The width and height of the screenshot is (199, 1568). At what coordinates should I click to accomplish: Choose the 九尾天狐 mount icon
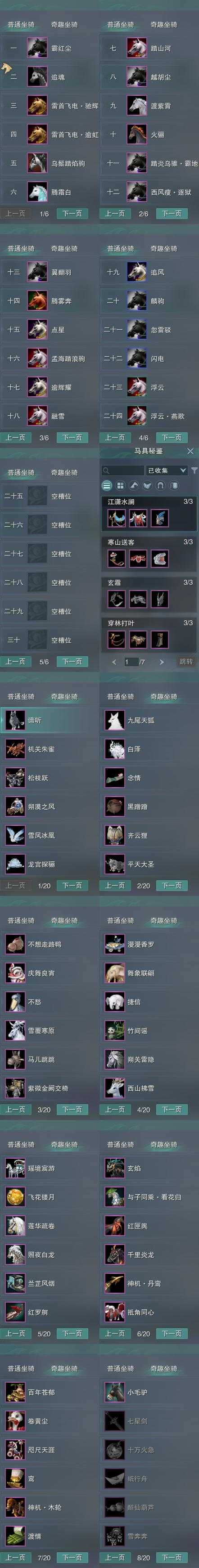pyautogui.click(x=114, y=720)
